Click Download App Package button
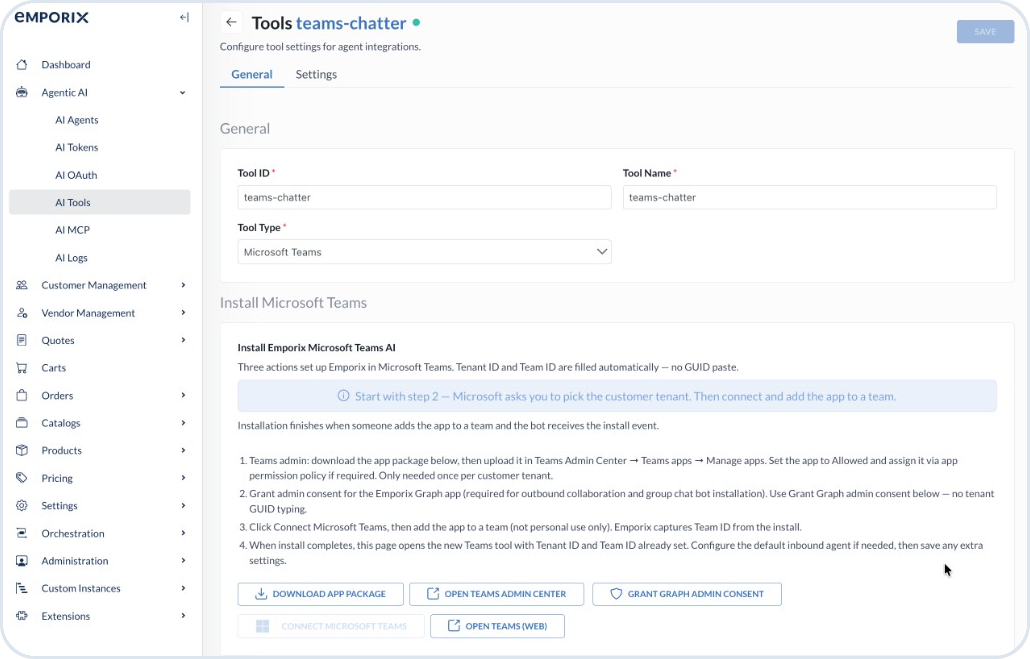1030x659 pixels. 321,594
